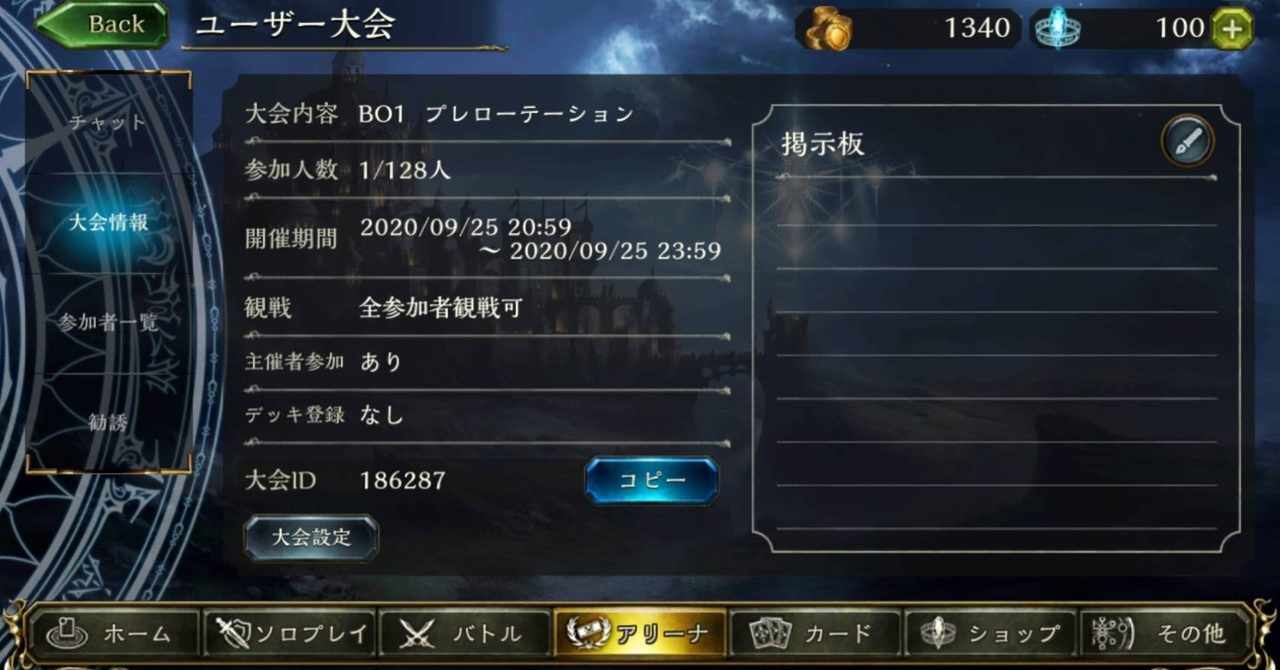Go to ホーム in the bottom bar
Viewport: 1280px width, 670px height.
(115, 633)
